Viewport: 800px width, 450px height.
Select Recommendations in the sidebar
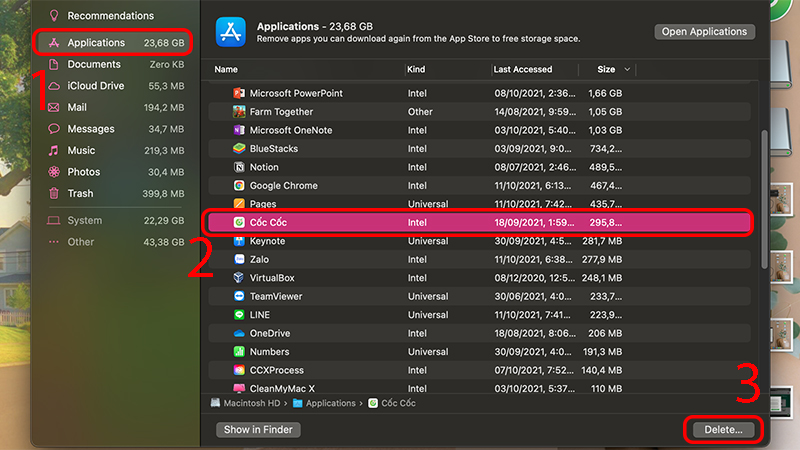click(111, 16)
